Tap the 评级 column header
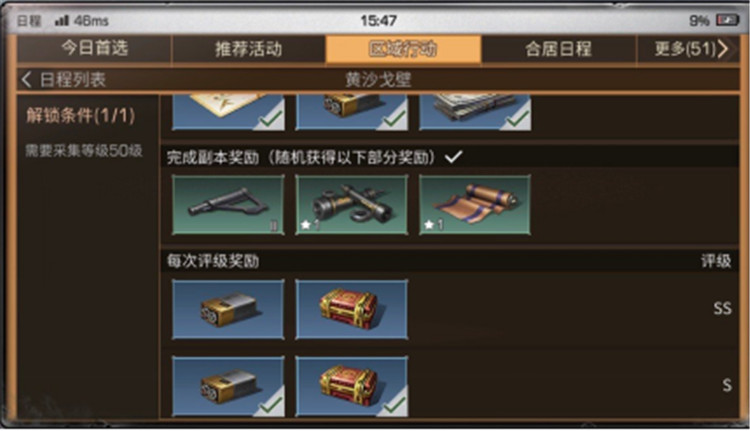This screenshot has width=750, height=431. pos(716,261)
